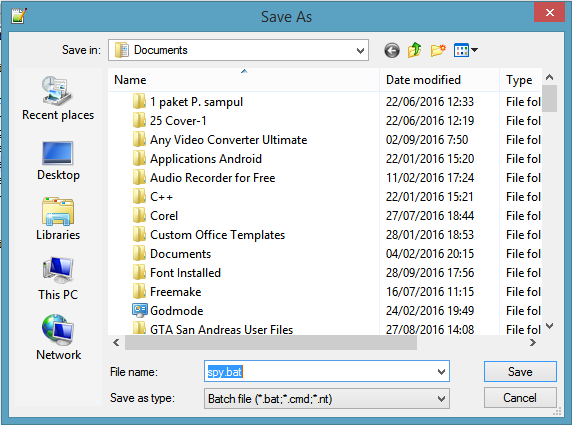Click folder icon of Documents row
The height and width of the screenshot is (425, 572).
tap(139, 253)
